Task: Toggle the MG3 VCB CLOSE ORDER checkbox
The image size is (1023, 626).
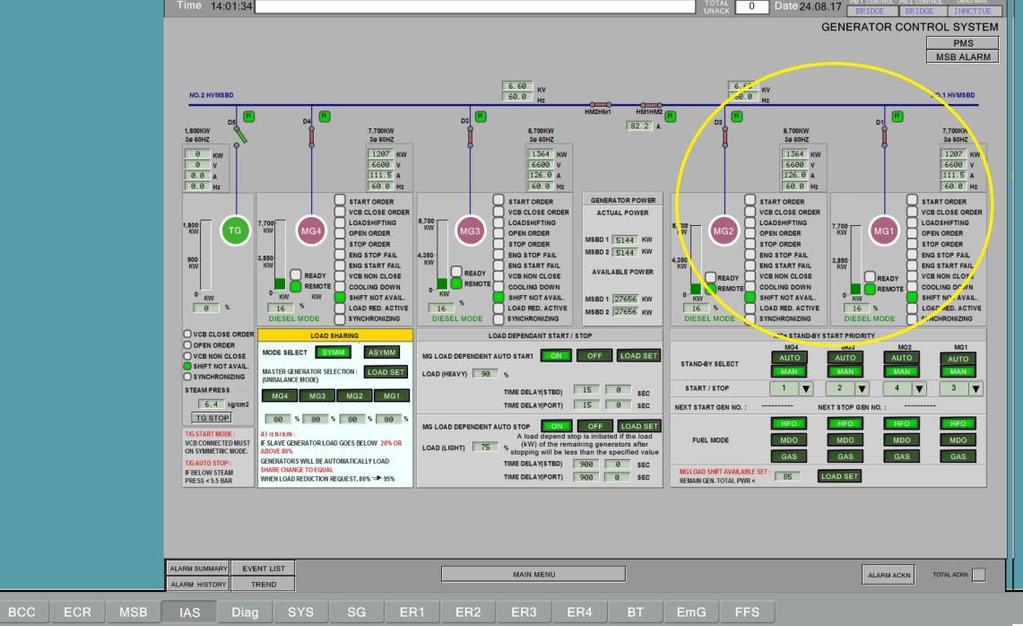Action: point(498,211)
